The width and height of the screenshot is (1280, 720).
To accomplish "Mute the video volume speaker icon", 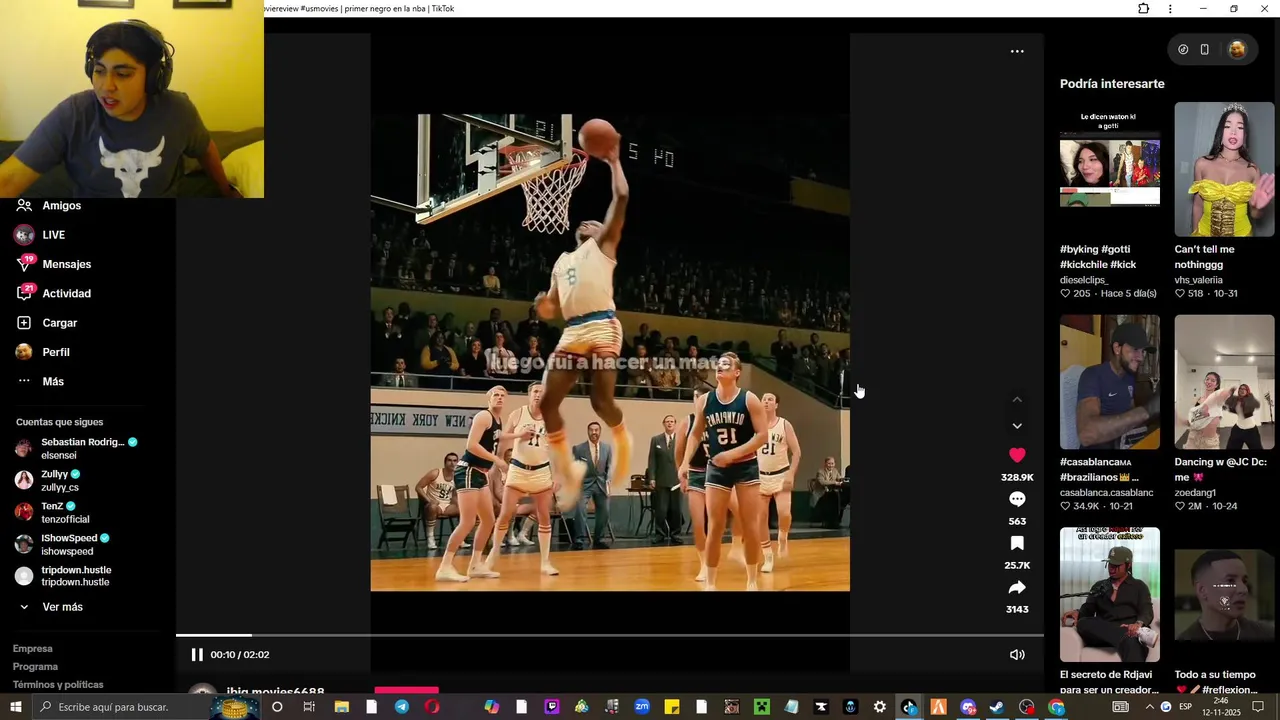I will coord(1017,655).
